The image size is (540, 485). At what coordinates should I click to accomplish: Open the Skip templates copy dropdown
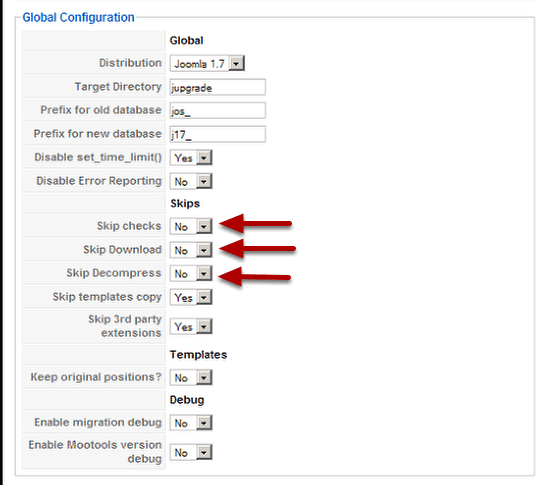191,297
